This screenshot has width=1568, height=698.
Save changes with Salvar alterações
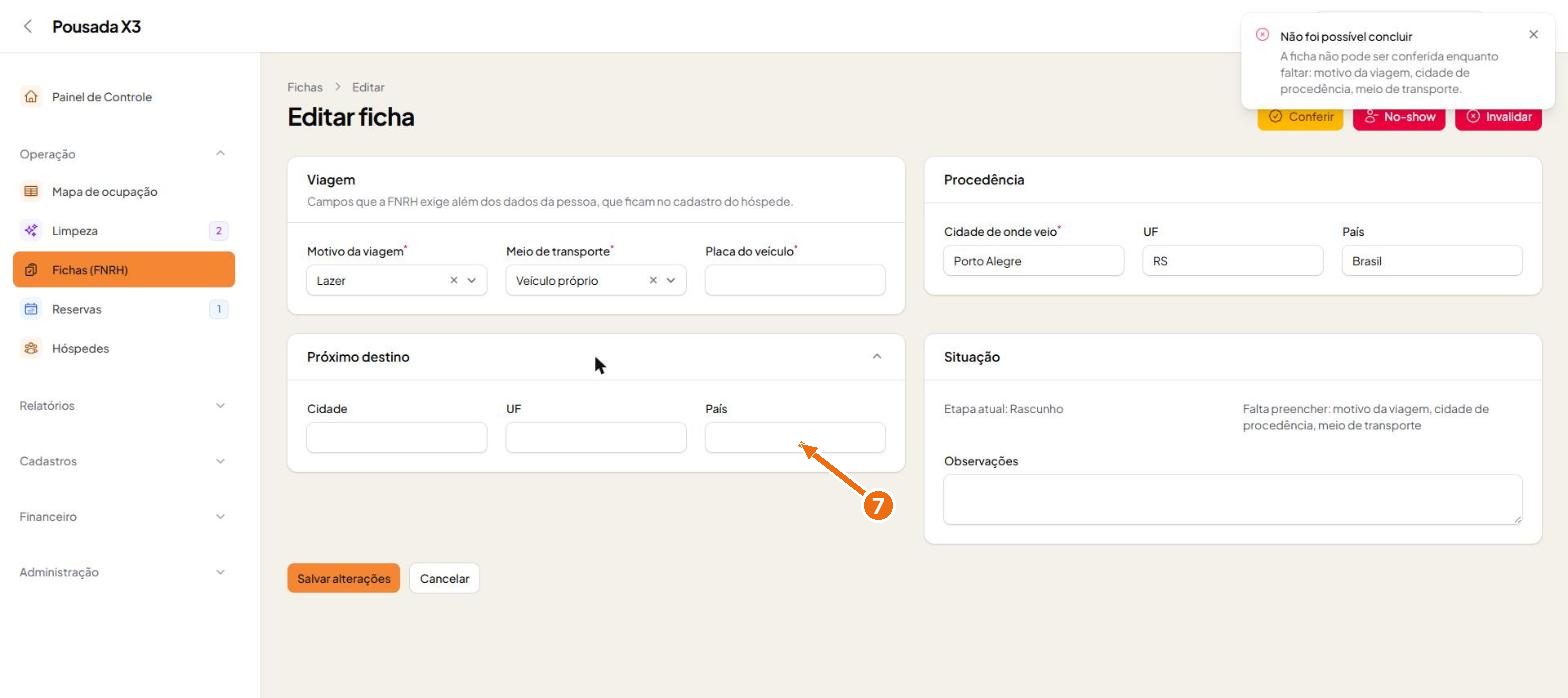[x=344, y=578]
